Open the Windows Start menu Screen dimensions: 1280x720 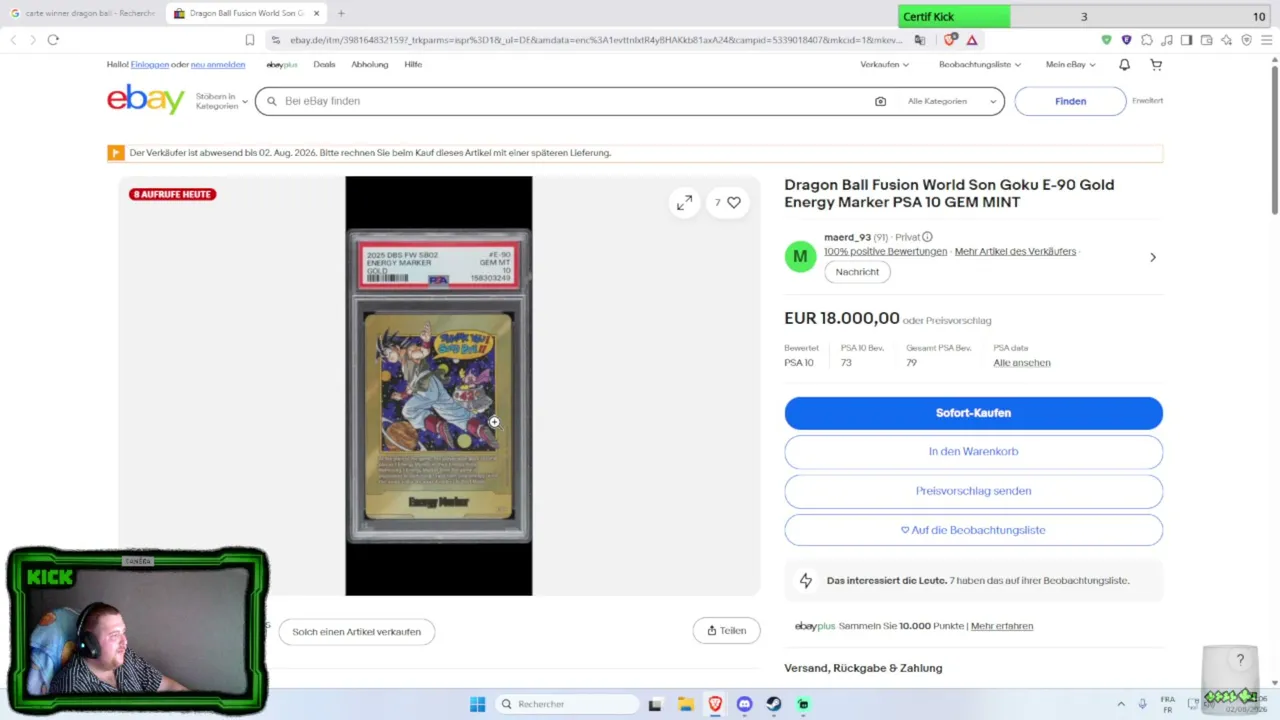point(477,704)
